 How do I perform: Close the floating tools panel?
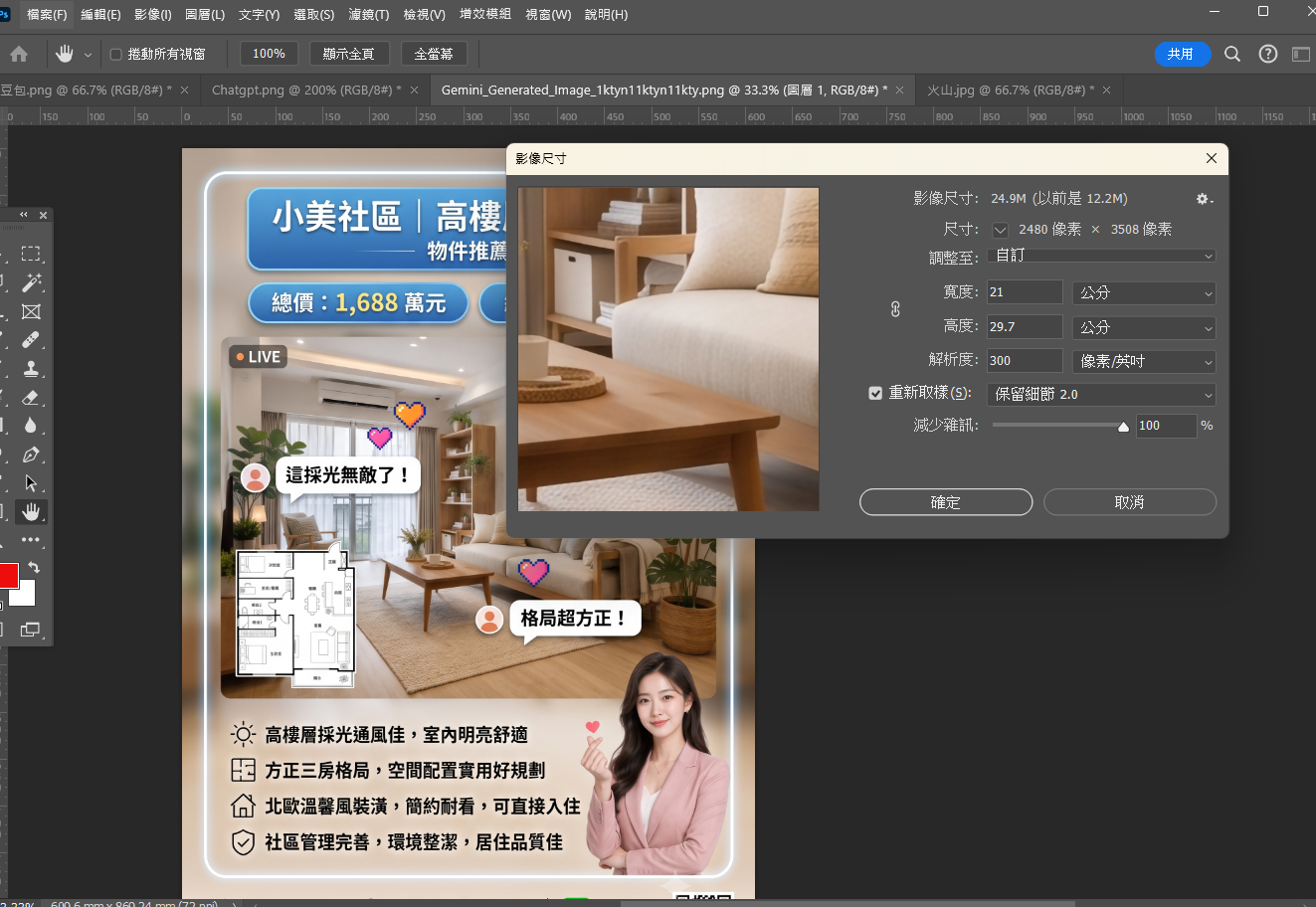point(43,215)
